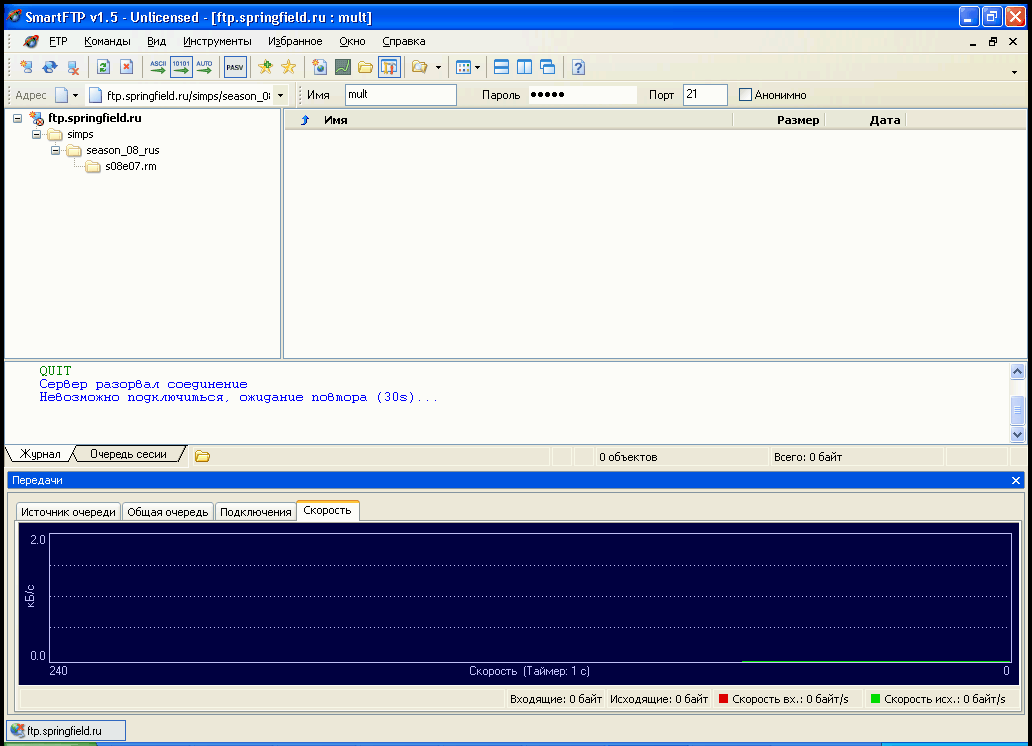
Task: Tile windows vertically
Action: (x=525, y=67)
